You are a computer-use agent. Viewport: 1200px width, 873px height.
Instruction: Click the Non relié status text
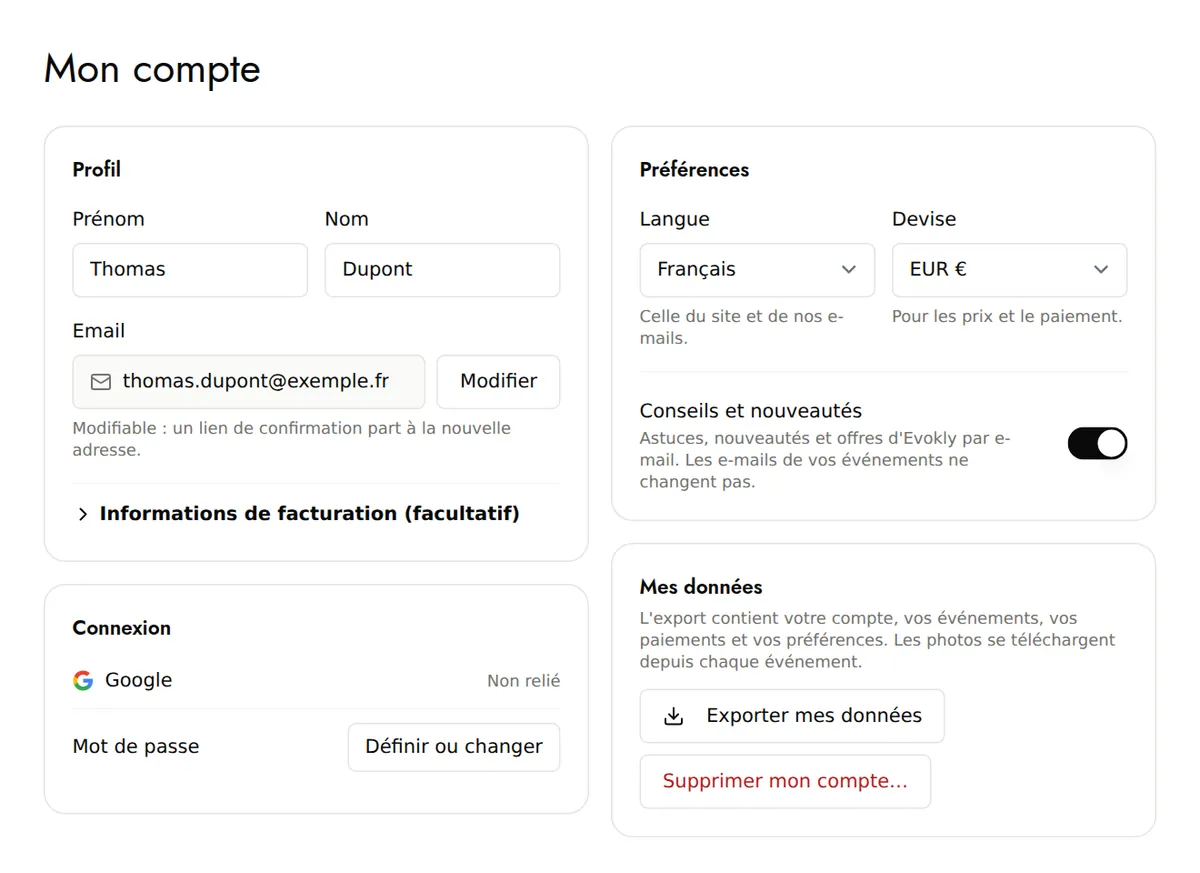point(524,681)
